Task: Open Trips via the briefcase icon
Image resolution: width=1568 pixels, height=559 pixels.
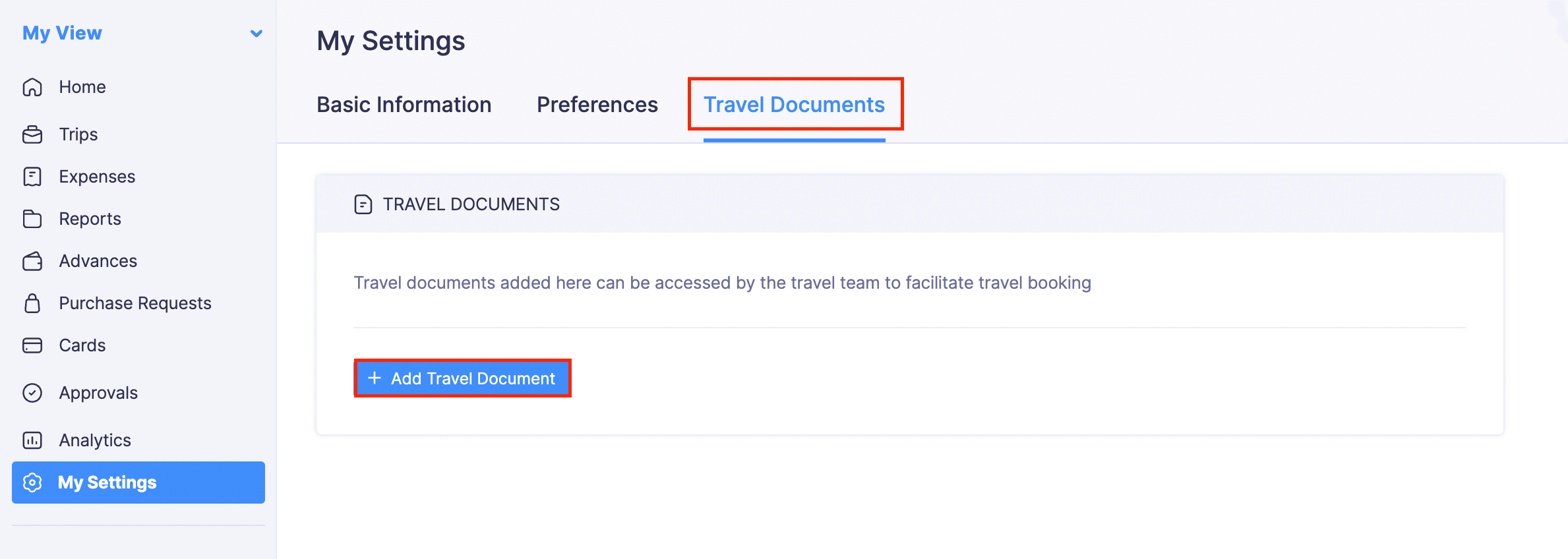Action: pyautogui.click(x=32, y=134)
